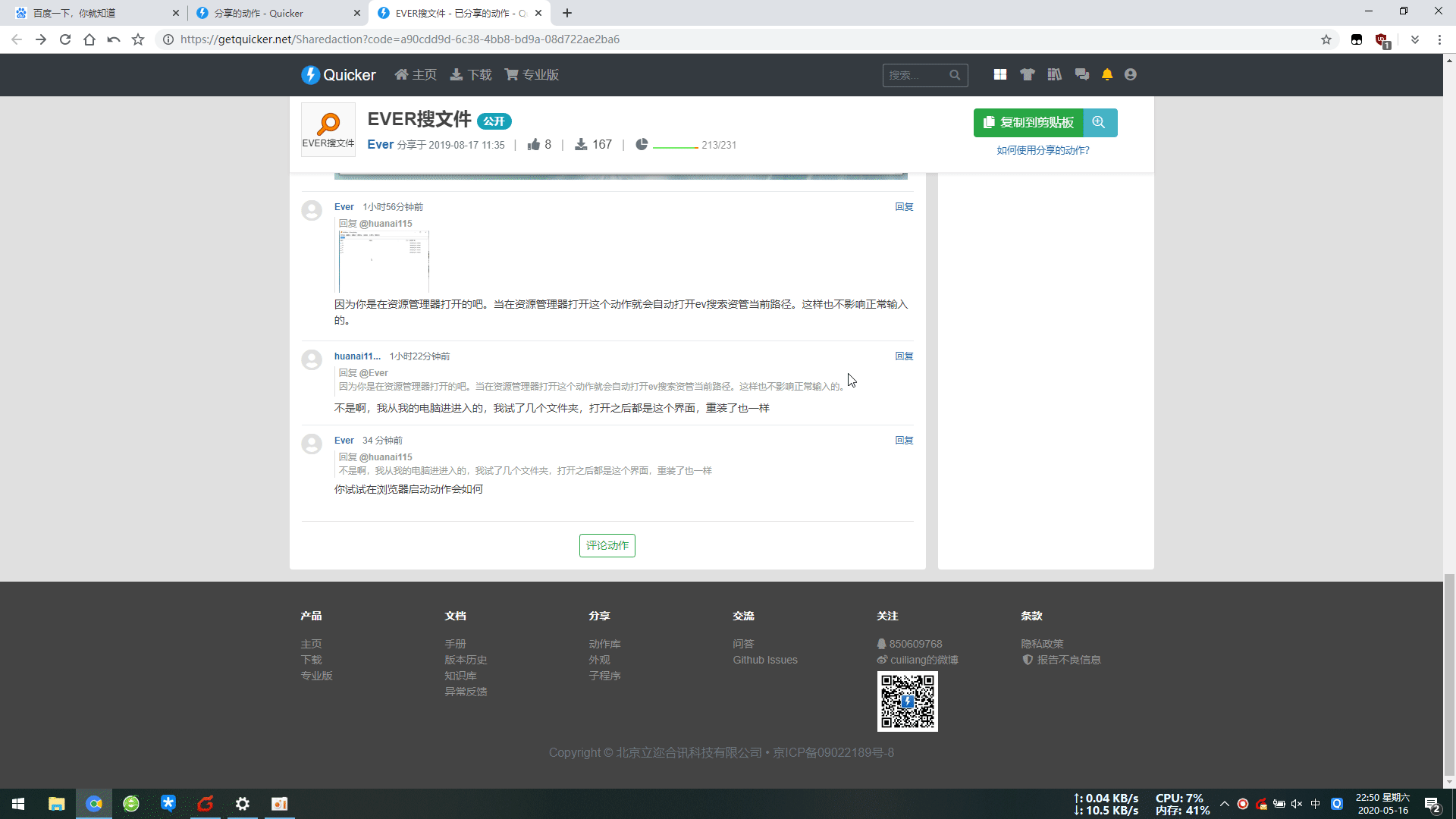Open footer link 异常反馈
1456x819 pixels.
466,692
